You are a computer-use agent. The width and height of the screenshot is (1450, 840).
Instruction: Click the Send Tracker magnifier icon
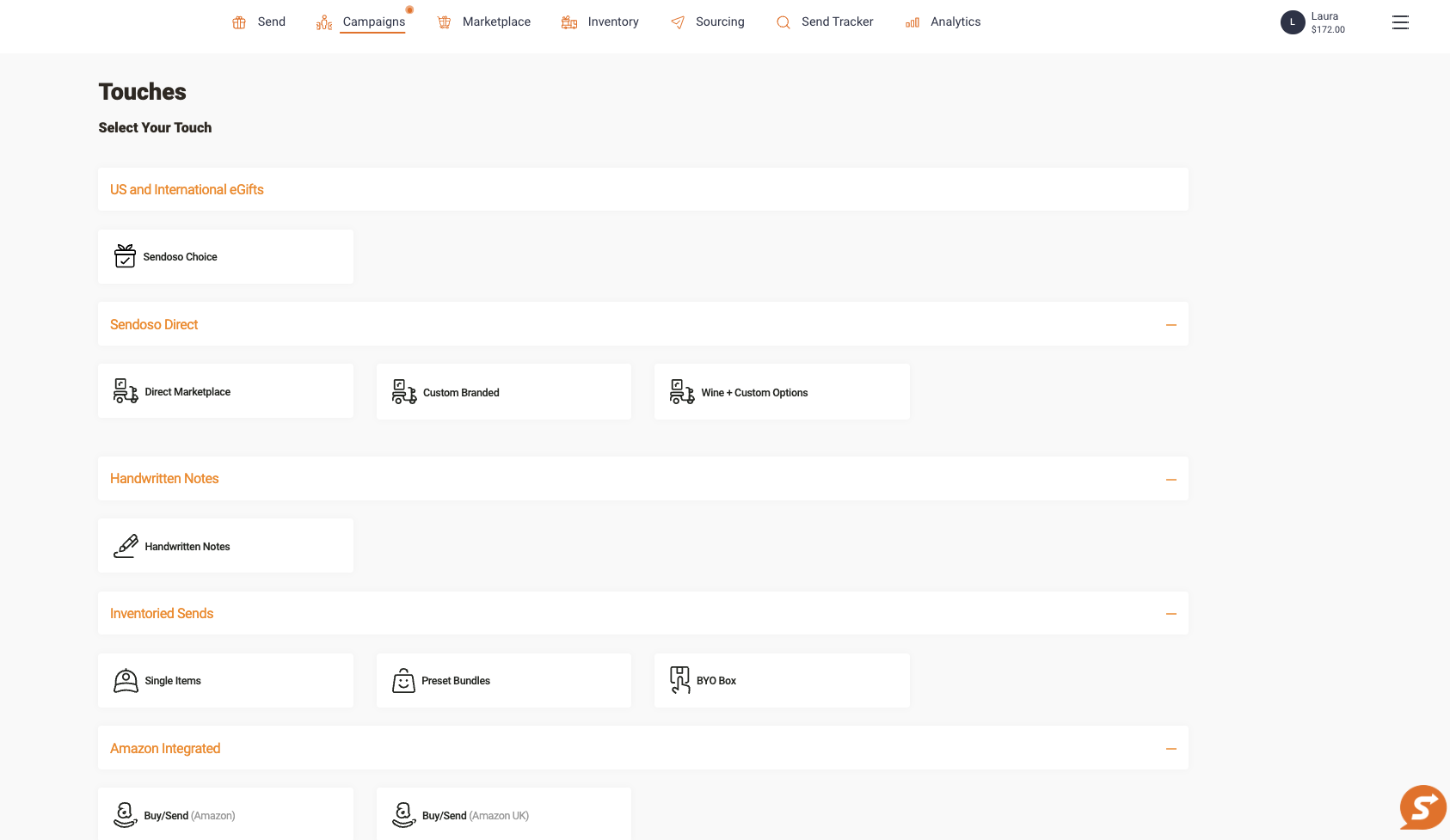click(783, 22)
